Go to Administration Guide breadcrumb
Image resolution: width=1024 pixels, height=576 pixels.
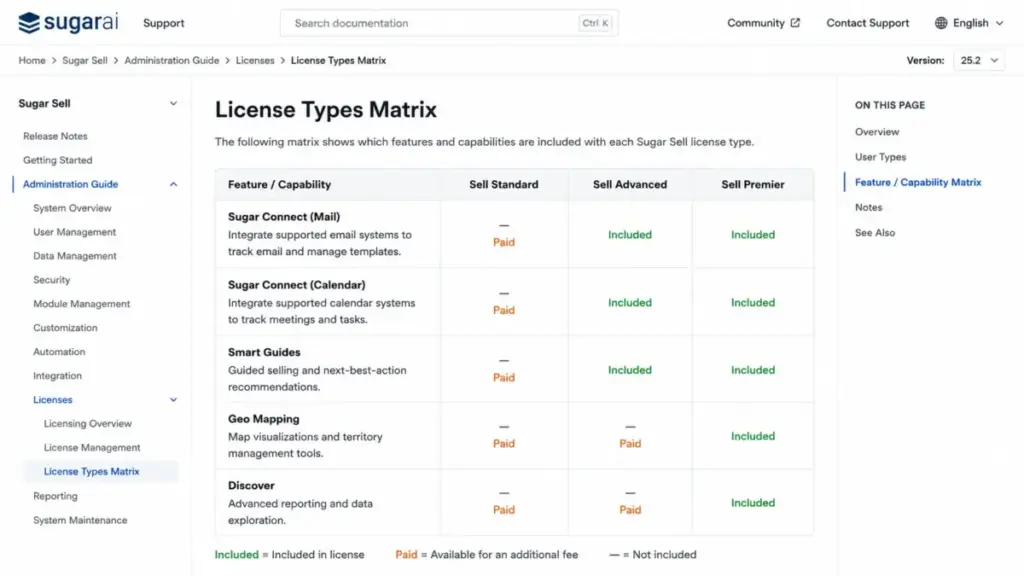click(x=172, y=60)
